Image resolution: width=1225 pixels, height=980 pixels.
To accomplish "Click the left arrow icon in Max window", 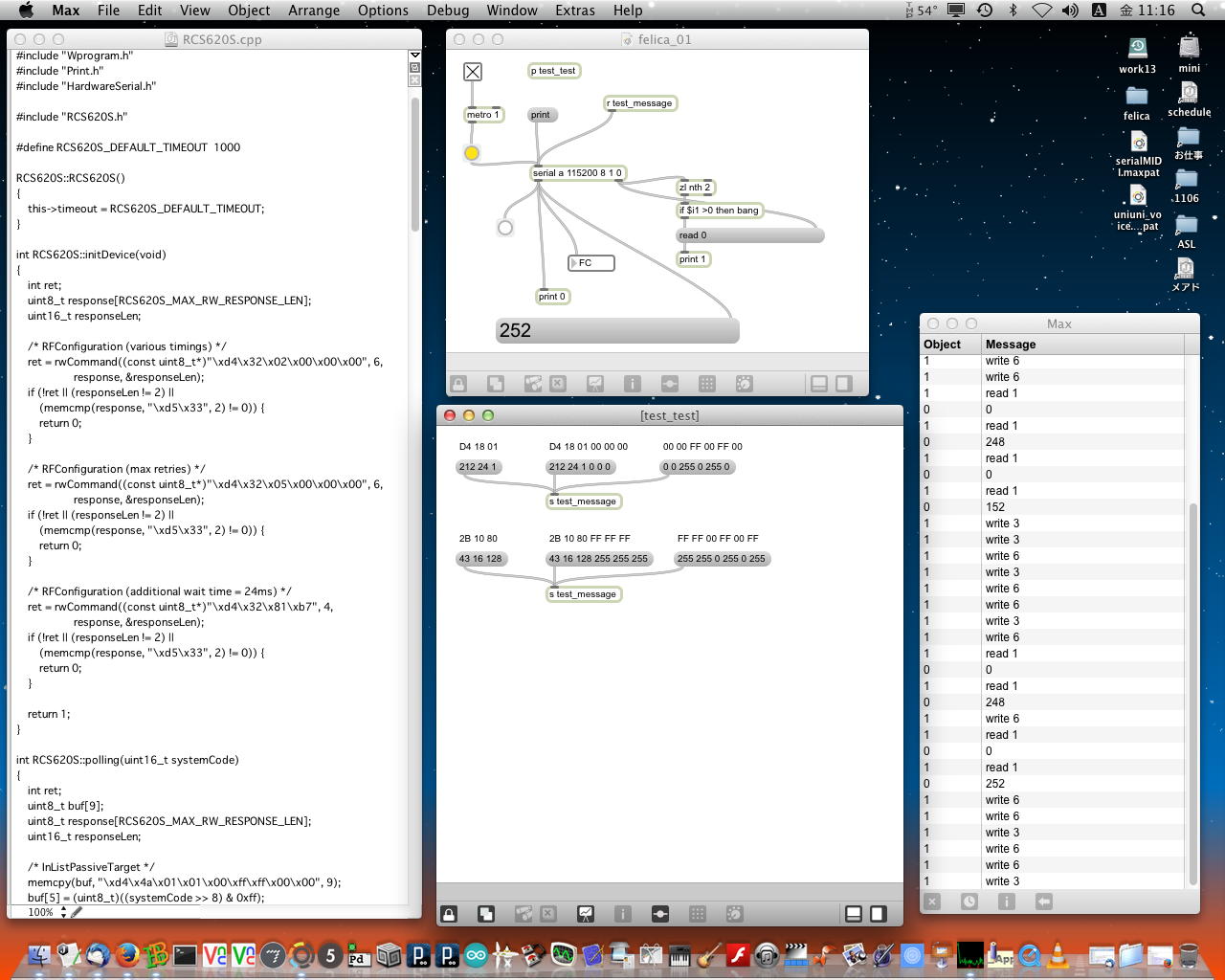I will click(x=1043, y=902).
